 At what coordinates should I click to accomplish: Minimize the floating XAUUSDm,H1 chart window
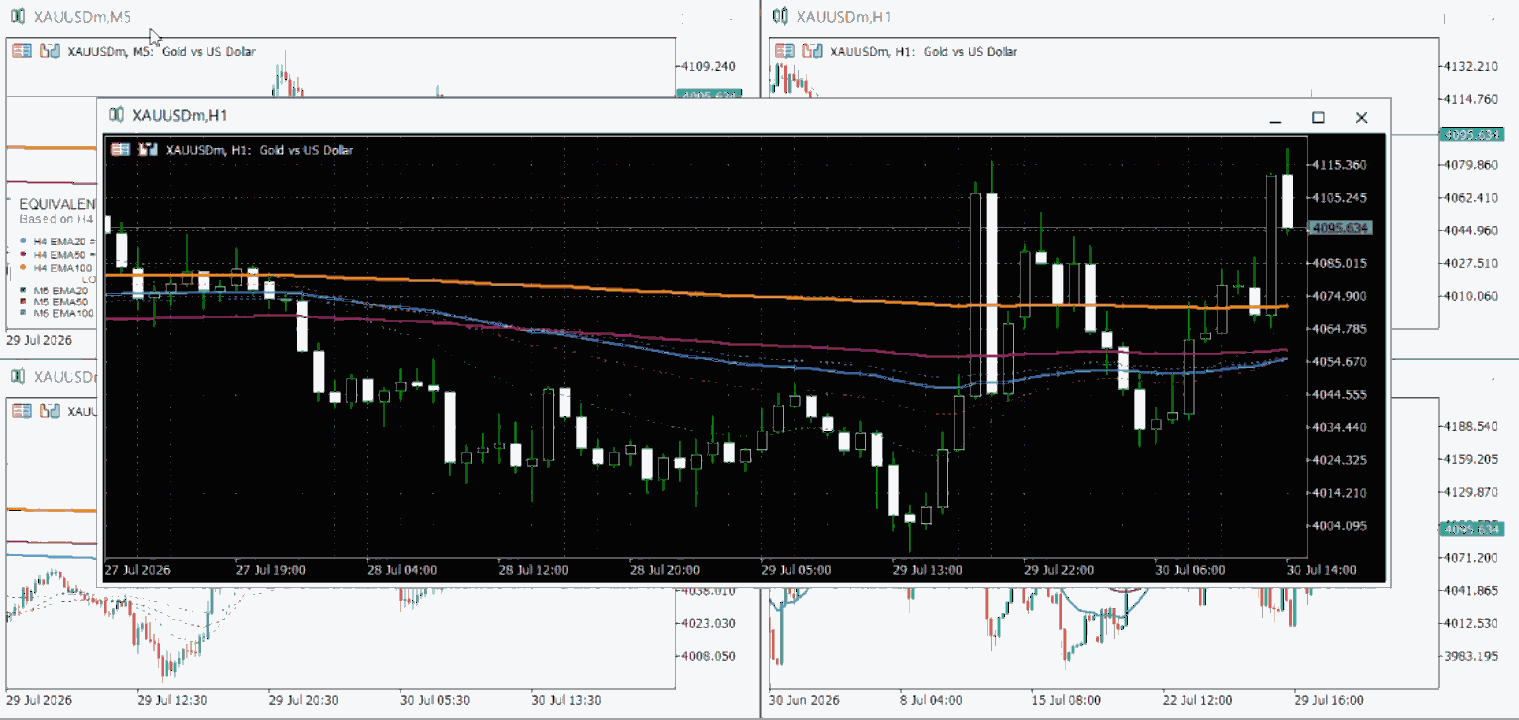[1275, 118]
